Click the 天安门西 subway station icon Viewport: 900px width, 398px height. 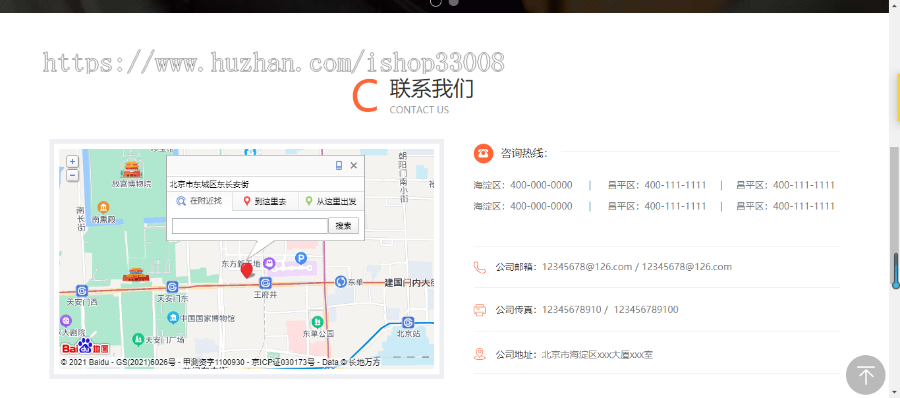(x=82, y=291)
